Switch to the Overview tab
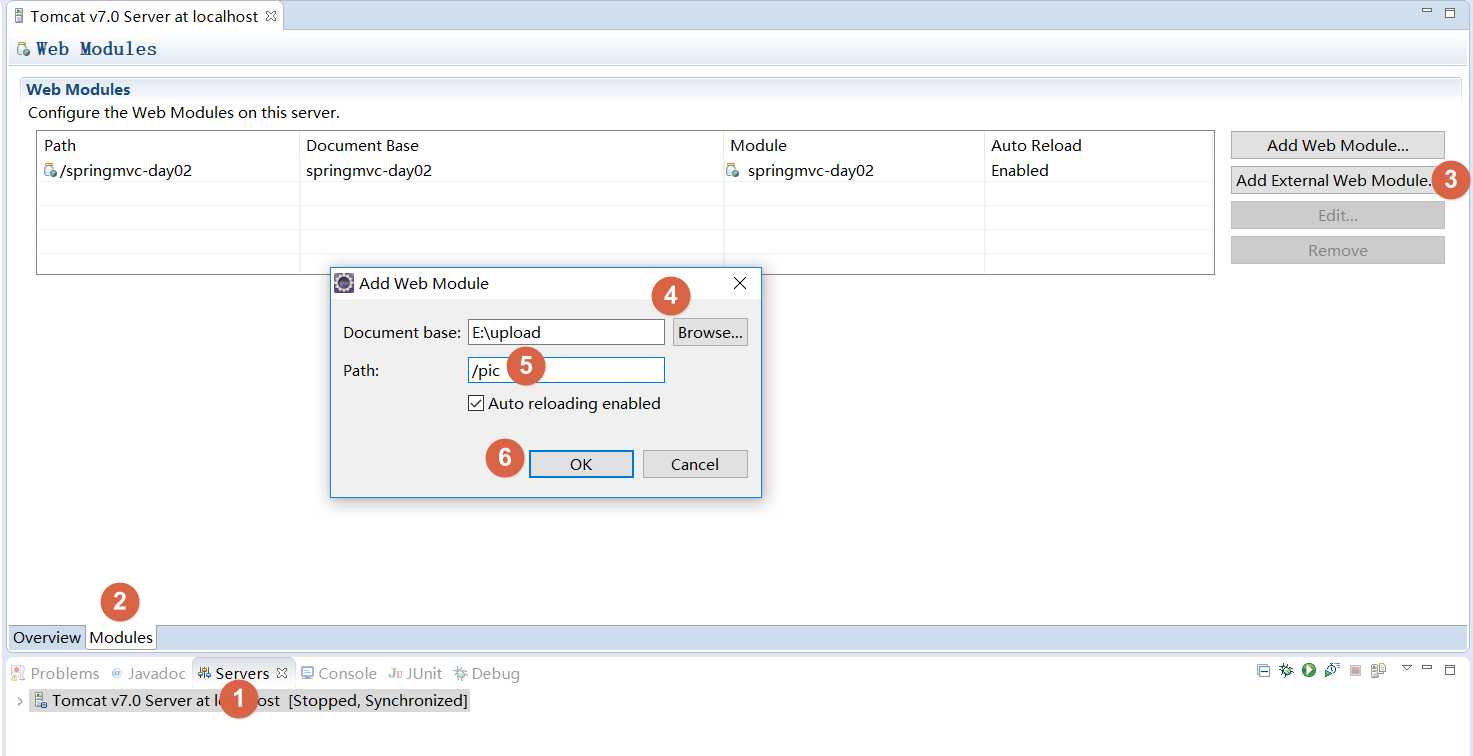This screenshot has height=756, width=1473. point(47,637)
